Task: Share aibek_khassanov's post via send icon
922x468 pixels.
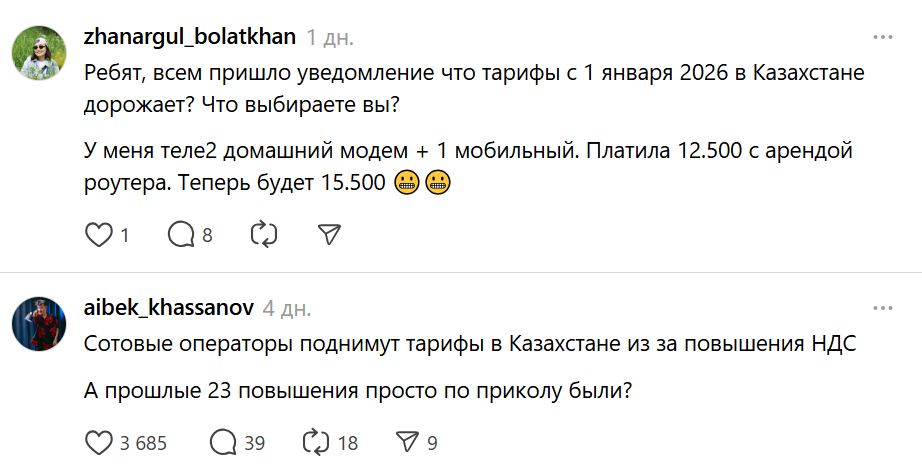Action: click(x=406, y=443)
